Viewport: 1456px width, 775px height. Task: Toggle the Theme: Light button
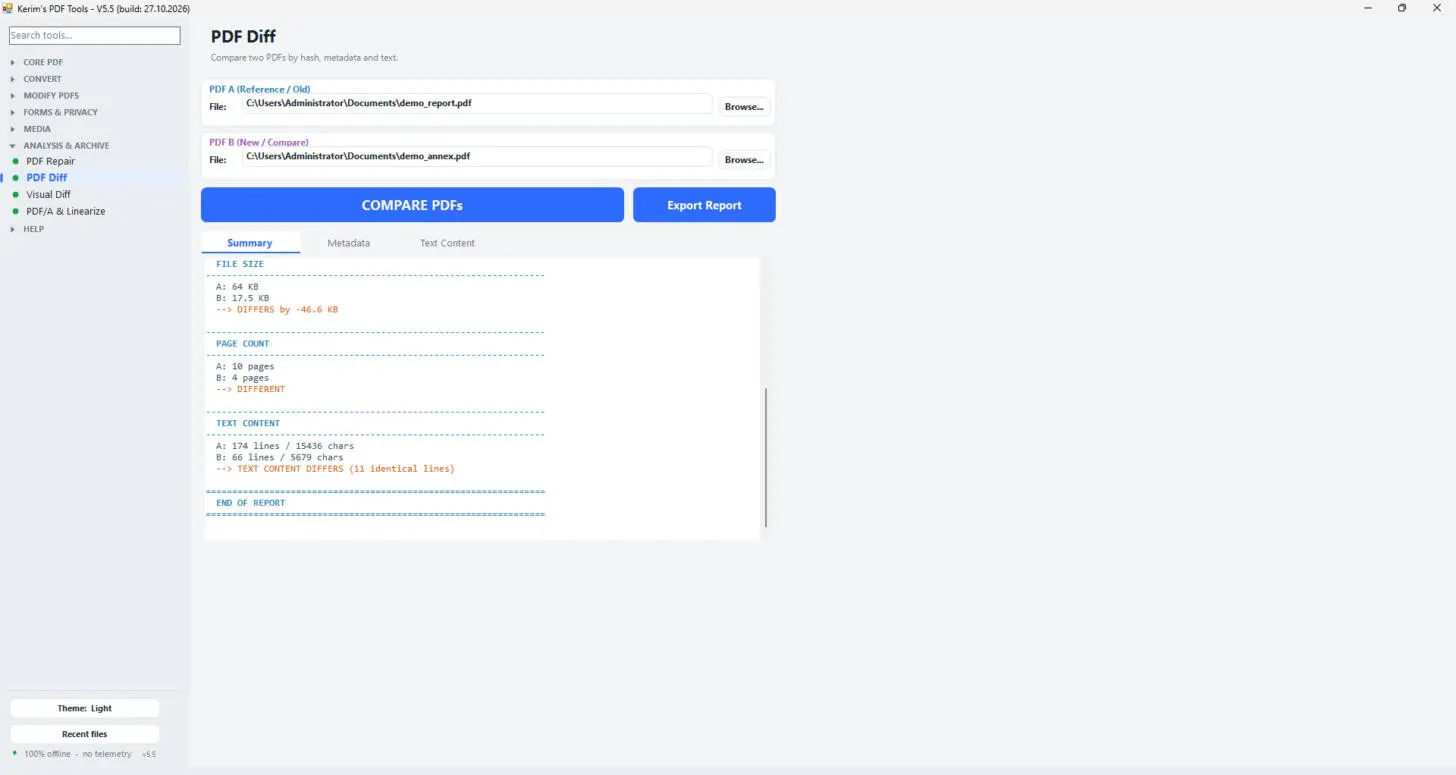click(x=84, y=708)
